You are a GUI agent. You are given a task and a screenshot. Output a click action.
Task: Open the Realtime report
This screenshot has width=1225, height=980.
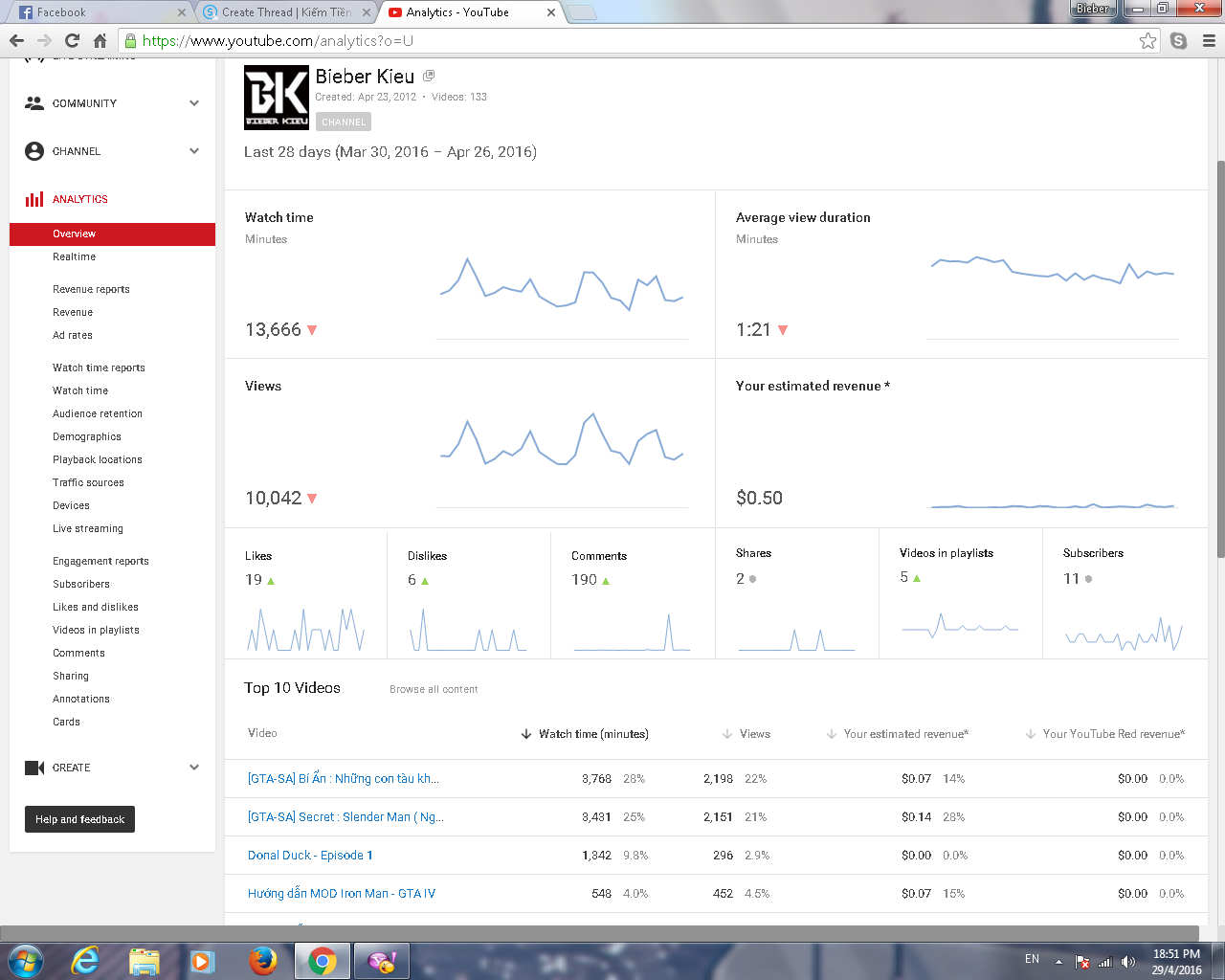coord(74,256)
